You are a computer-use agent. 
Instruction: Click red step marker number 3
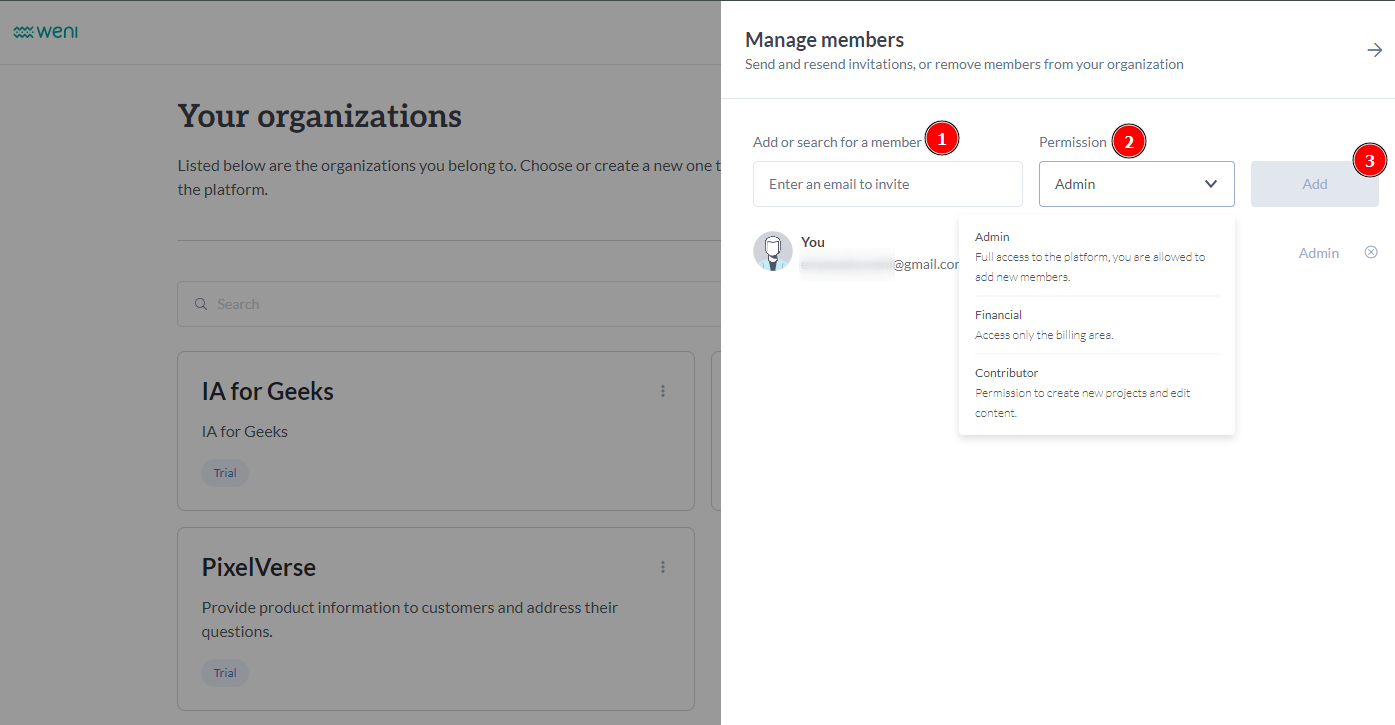pos(1370,160)
